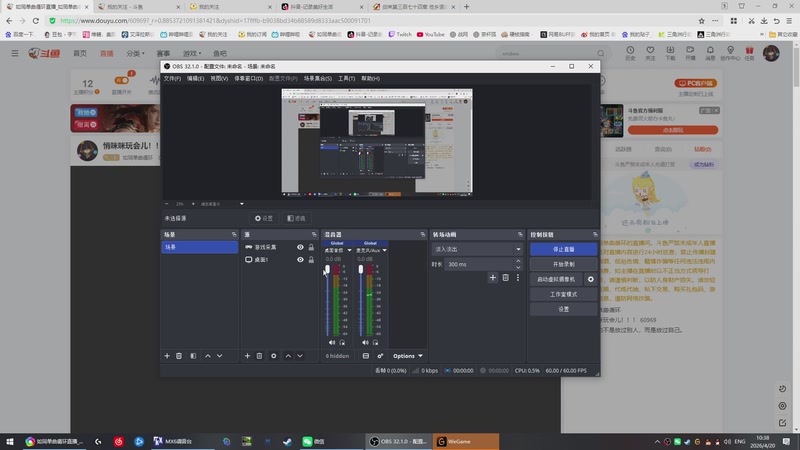Viewport: 800px width, 450px height.
Task: Undock the Sources panel with its float icon
Action: coord(314,235)
